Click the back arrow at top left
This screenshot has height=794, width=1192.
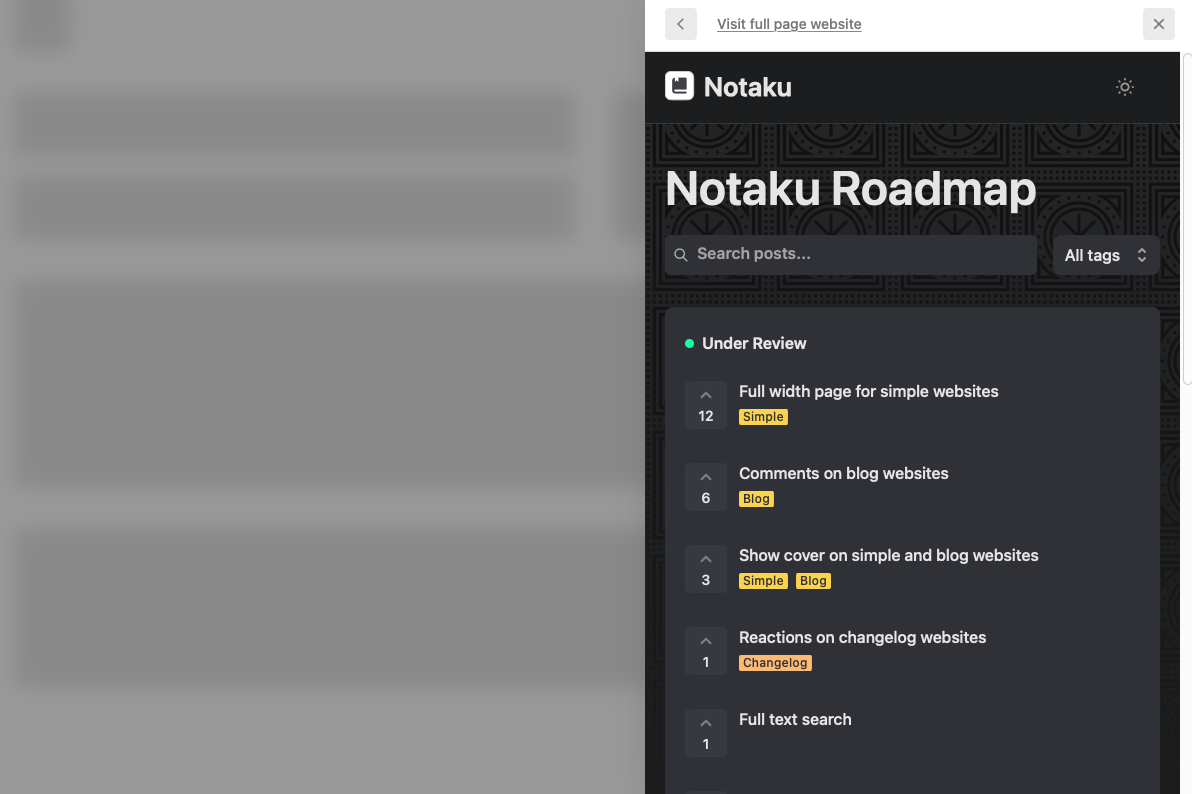click(680, 23)
